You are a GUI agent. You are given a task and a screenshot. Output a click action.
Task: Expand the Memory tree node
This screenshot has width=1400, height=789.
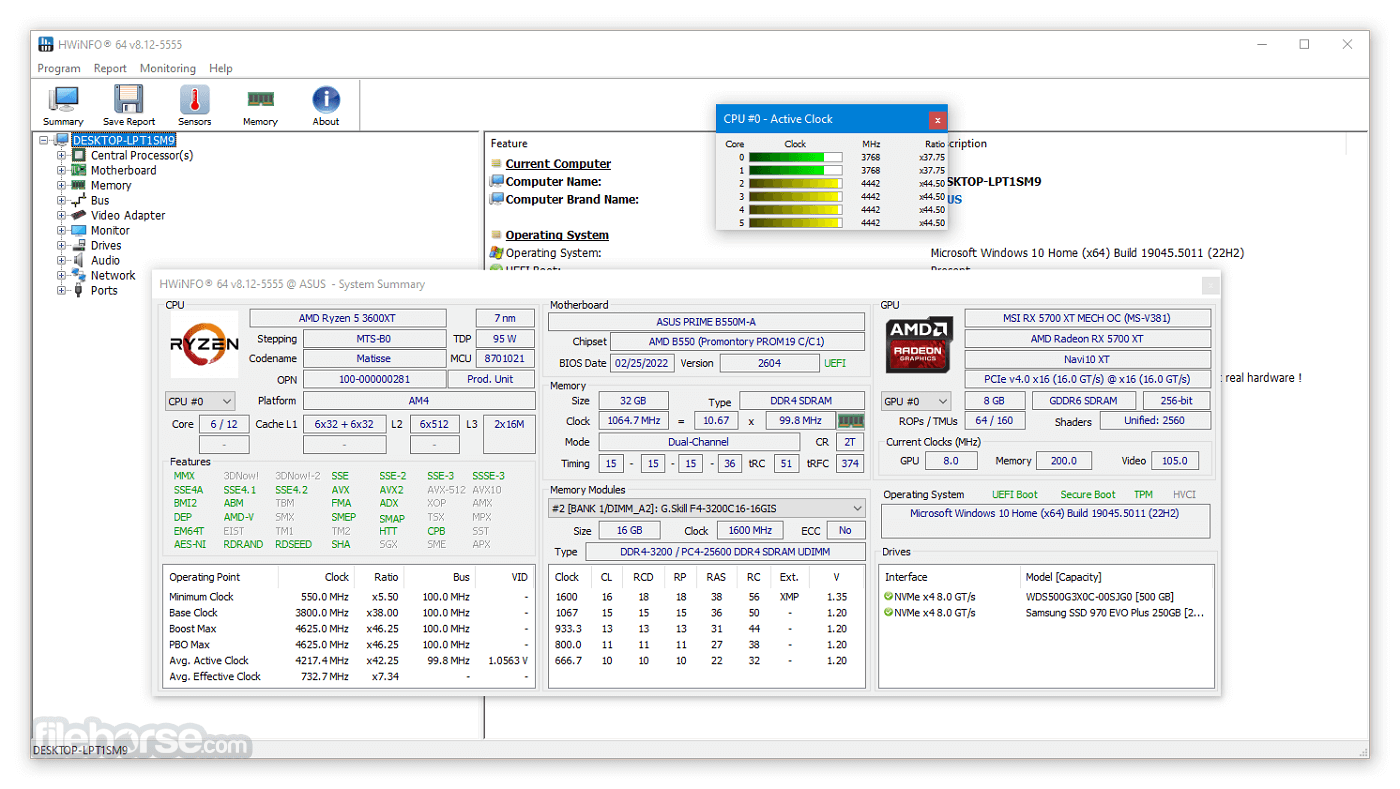(62, 185)
